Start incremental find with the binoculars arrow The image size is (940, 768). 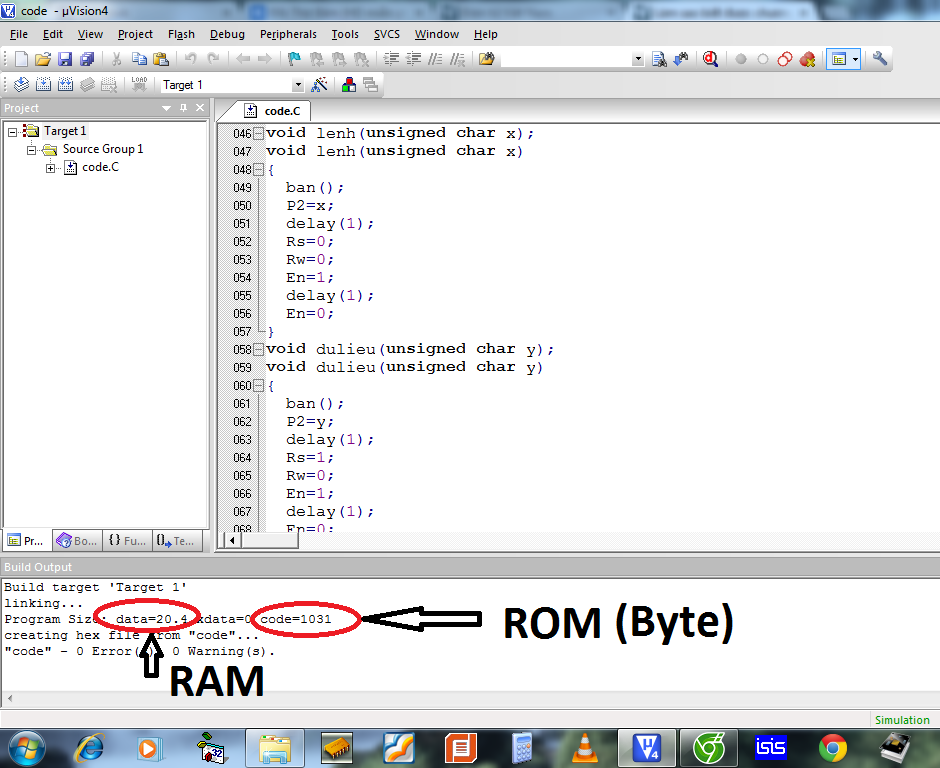pos(680,59)
